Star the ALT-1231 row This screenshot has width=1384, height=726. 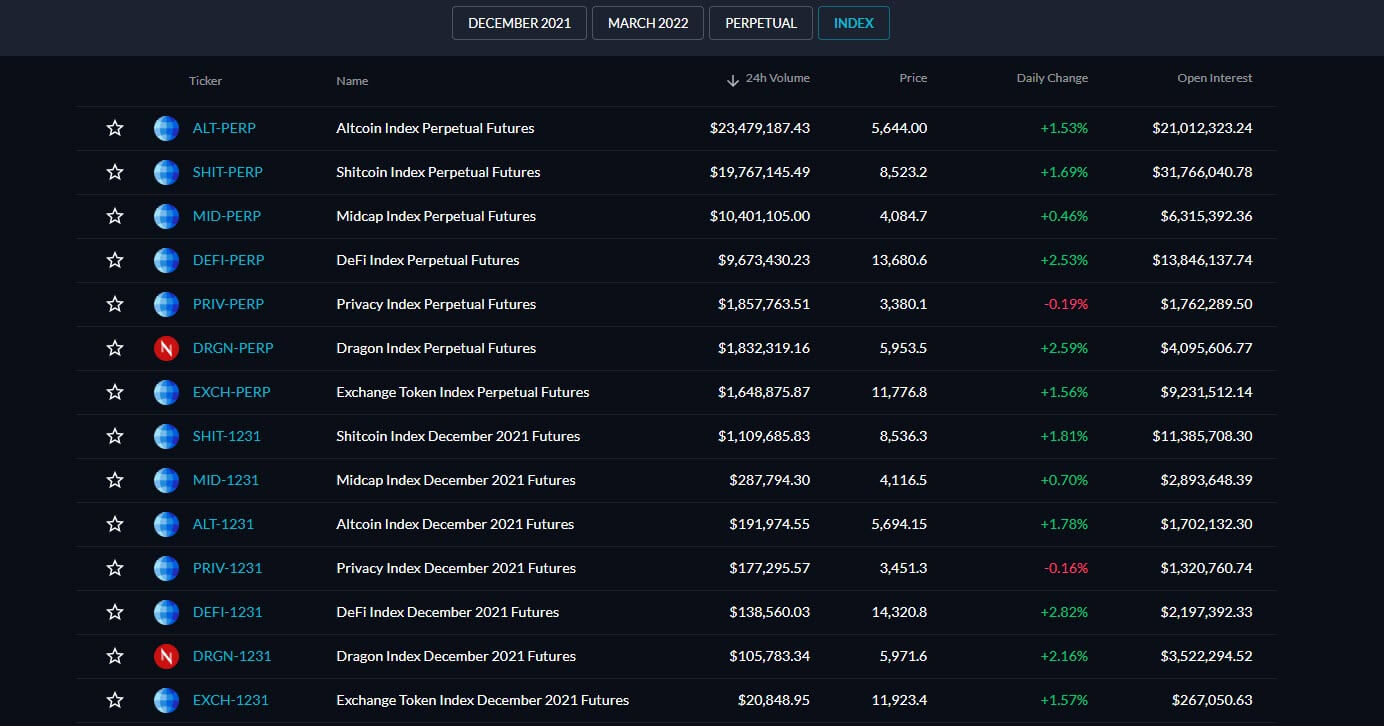pos(115,524)
